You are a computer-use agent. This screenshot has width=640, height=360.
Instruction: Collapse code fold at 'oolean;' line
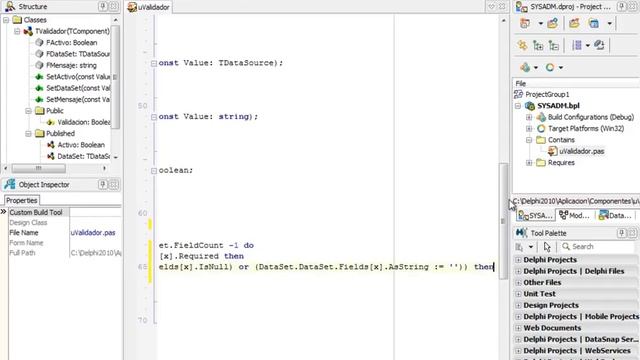[x=154, y=171]
